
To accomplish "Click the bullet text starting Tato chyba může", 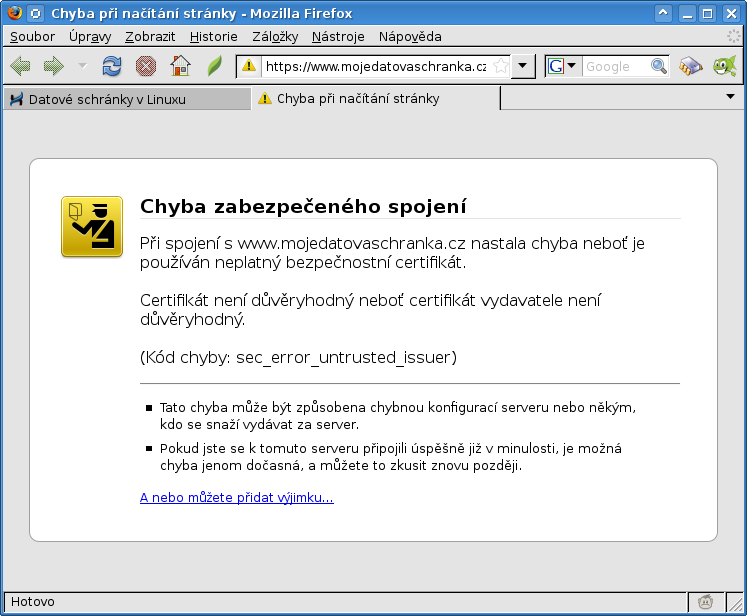I will click(398, 416).
